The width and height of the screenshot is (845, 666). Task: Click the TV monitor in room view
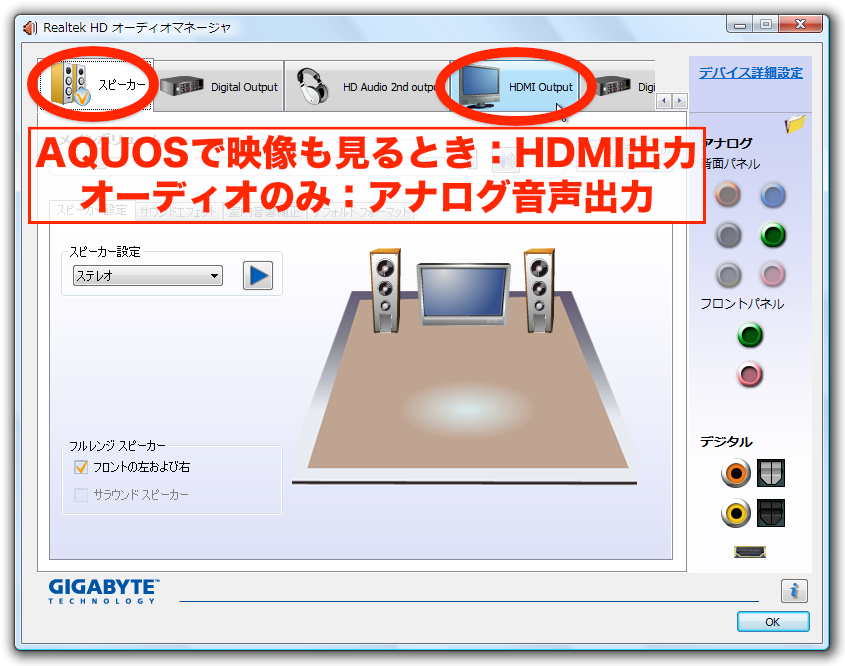(x=463, y=294)
